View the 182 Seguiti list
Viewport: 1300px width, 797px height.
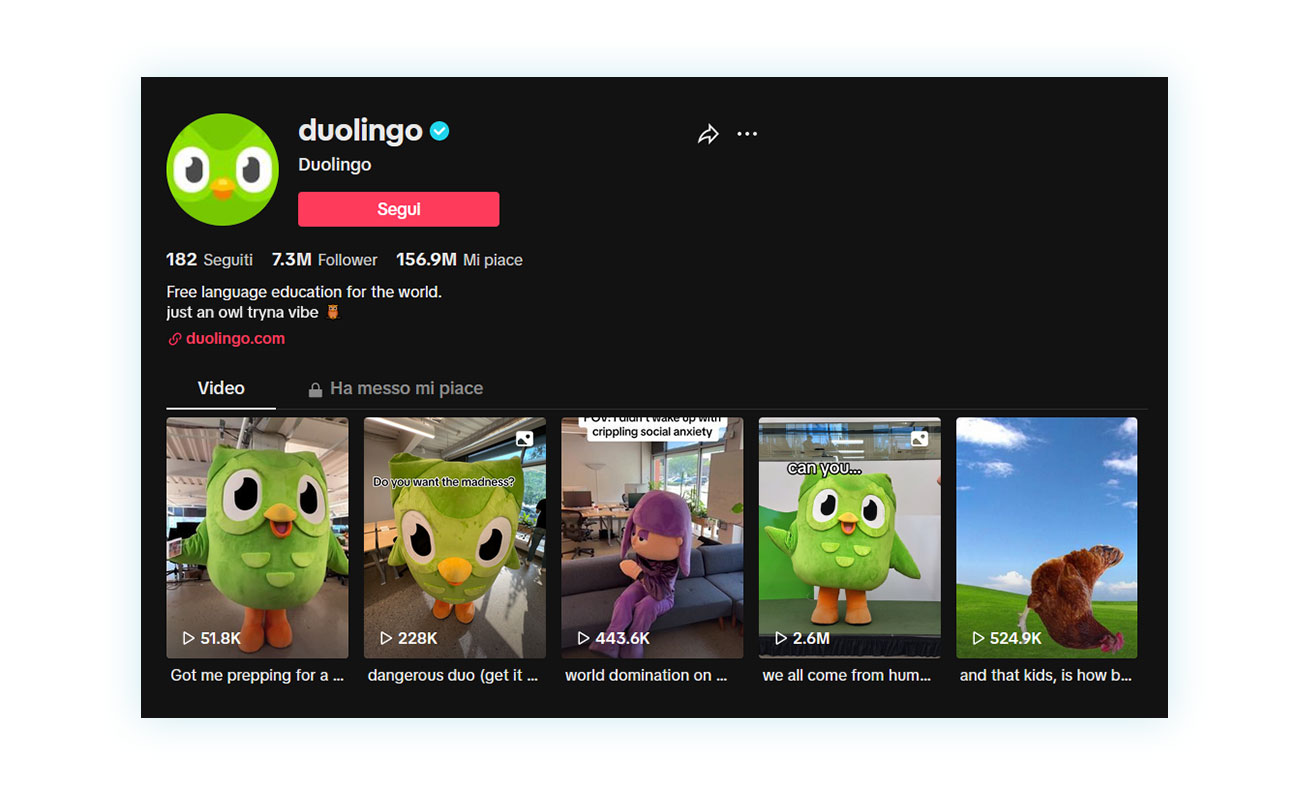(209, 260)
